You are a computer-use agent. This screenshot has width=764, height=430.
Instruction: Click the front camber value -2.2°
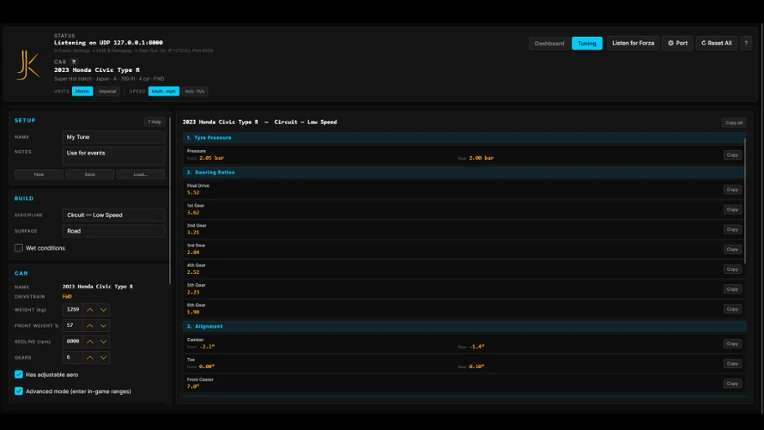[x=207, y=347]
